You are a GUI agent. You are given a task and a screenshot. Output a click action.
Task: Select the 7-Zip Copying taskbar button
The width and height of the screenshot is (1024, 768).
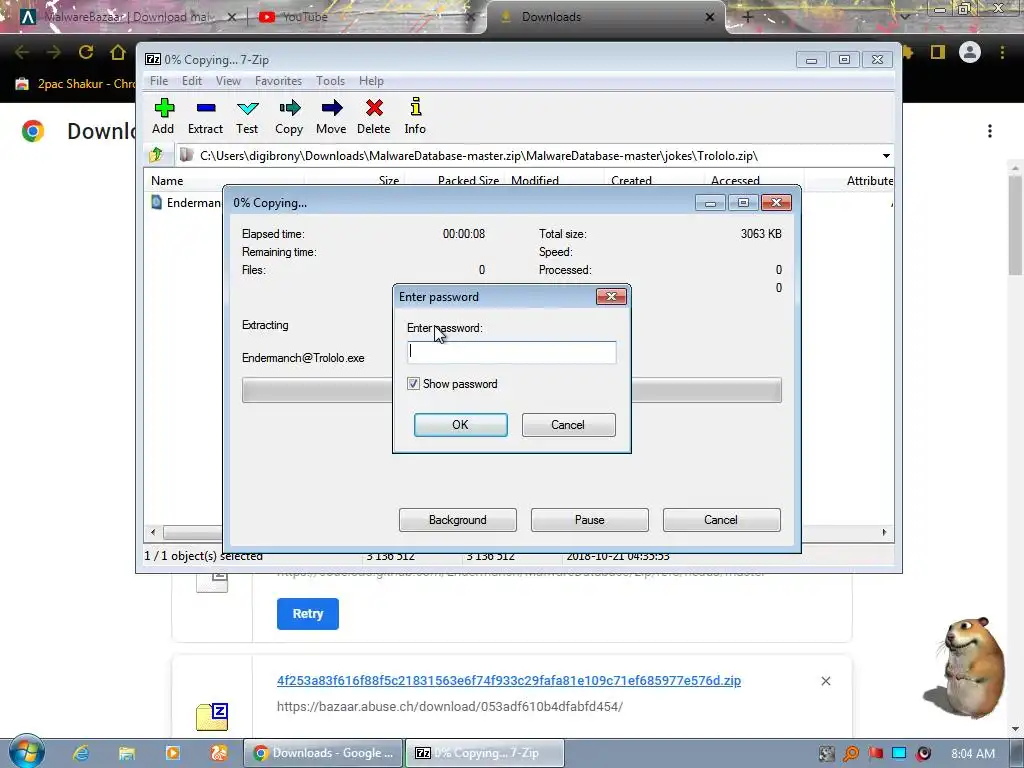[485, 753]
